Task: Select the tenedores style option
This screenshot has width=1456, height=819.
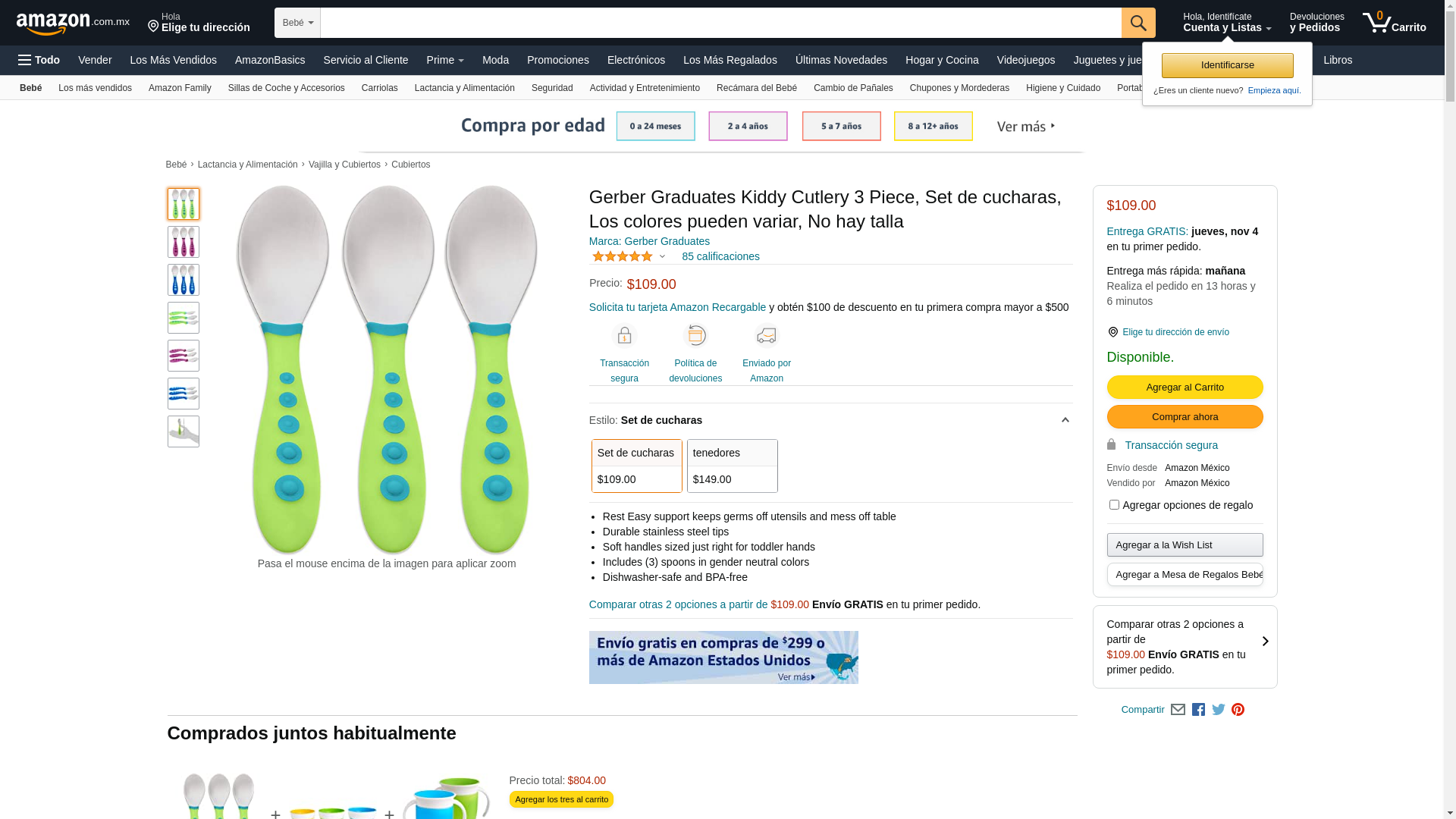Action: [x=732, y=466]
